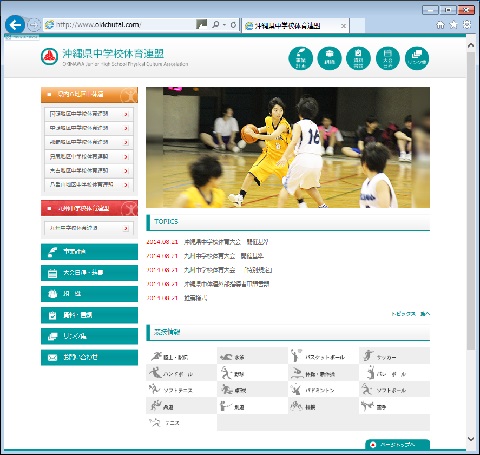
Task: Click the search magnifier in address bar
Action: click(216, 25)
